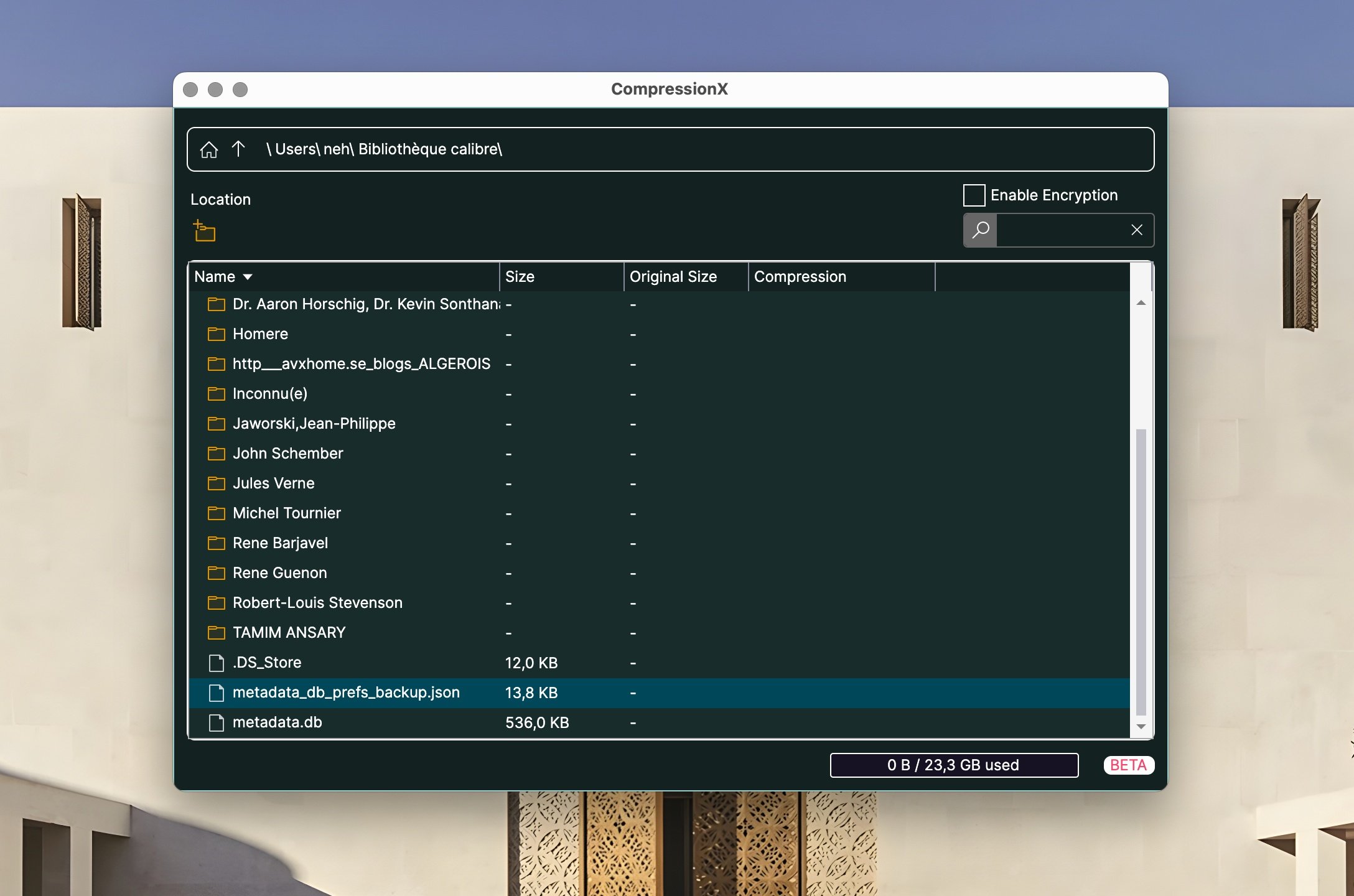Open the Inconnu(e) folder
1354x896 pixels.
(269, 393)
